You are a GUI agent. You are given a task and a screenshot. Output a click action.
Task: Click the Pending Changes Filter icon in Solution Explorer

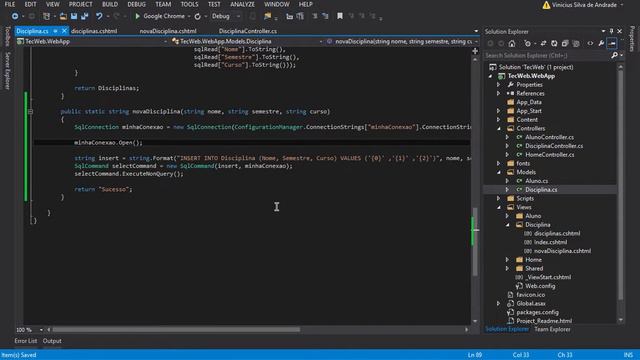[527, 43]
